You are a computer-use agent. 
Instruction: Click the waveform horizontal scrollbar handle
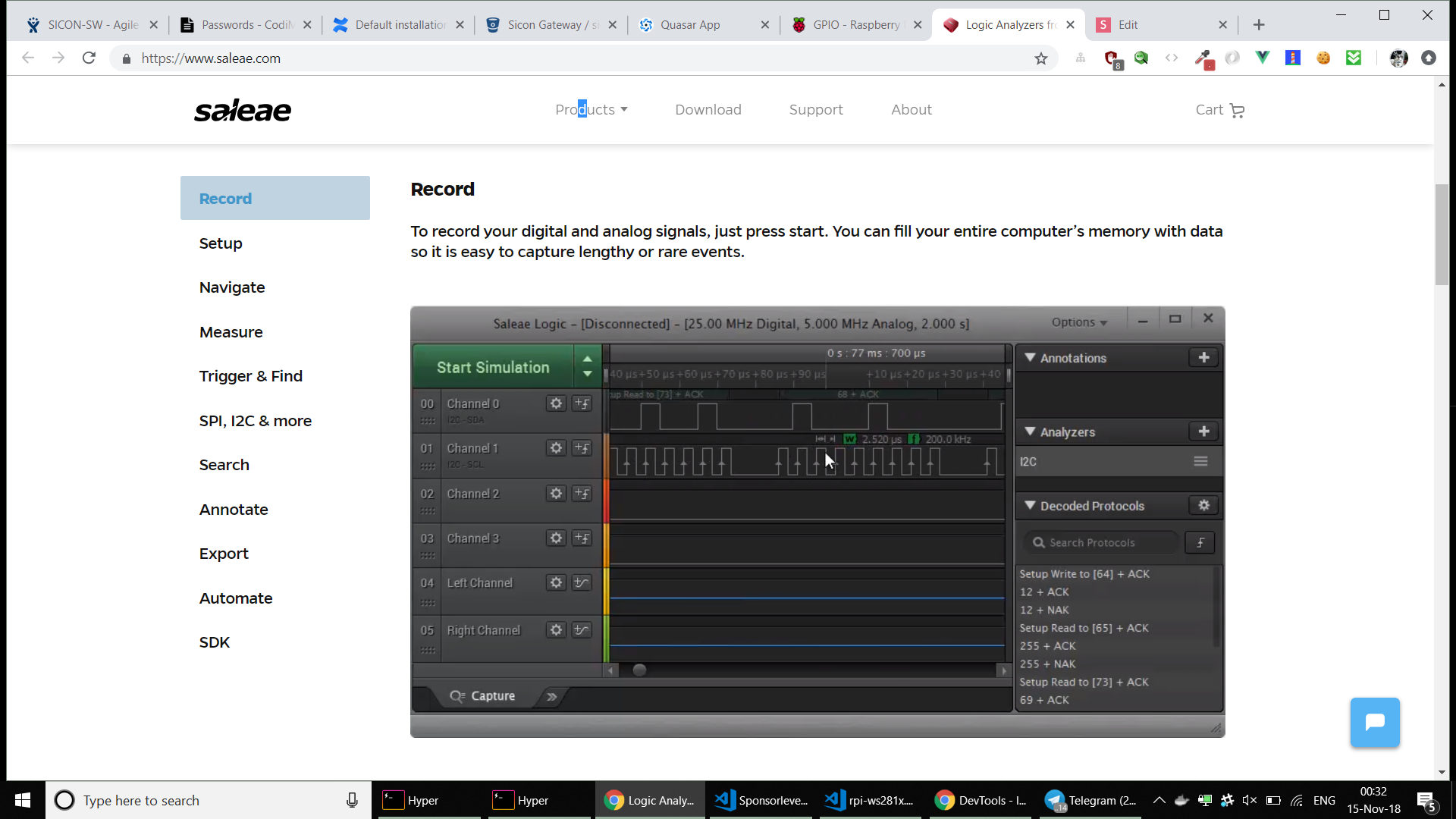click(x=639, y=670)
